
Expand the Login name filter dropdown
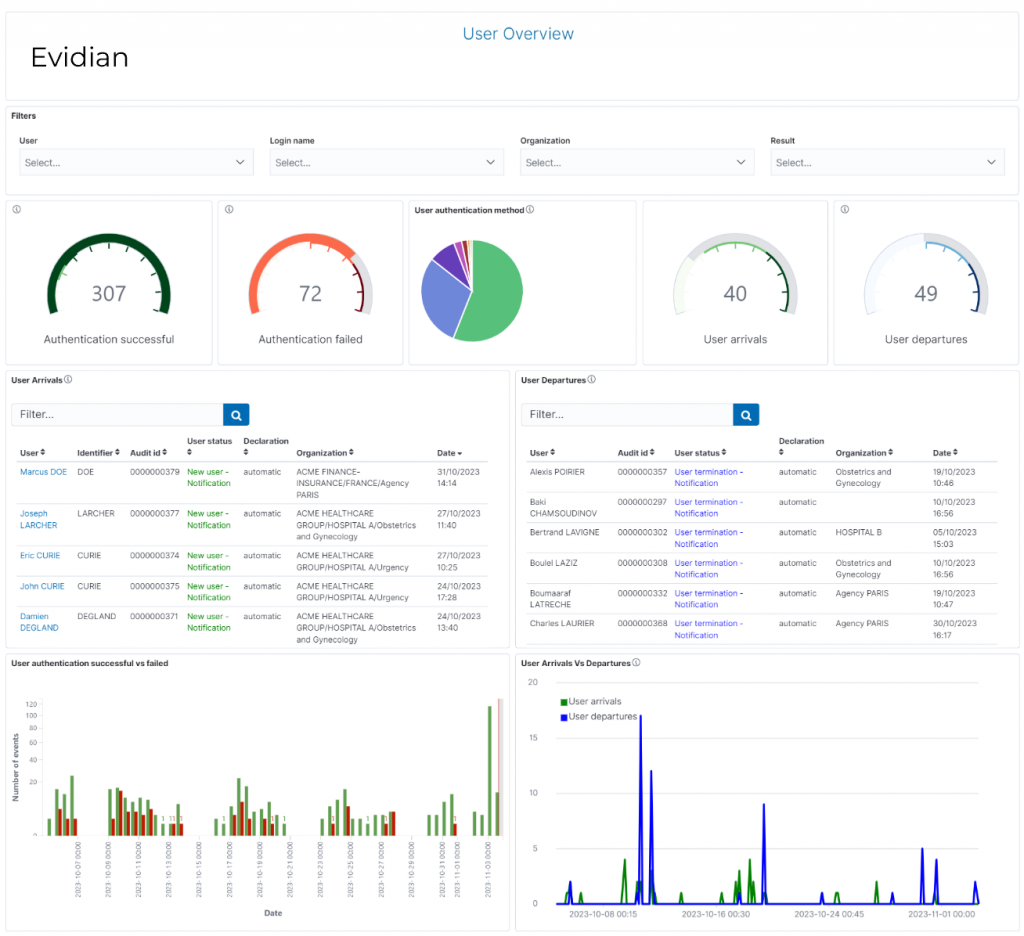(x=386, y=162)
